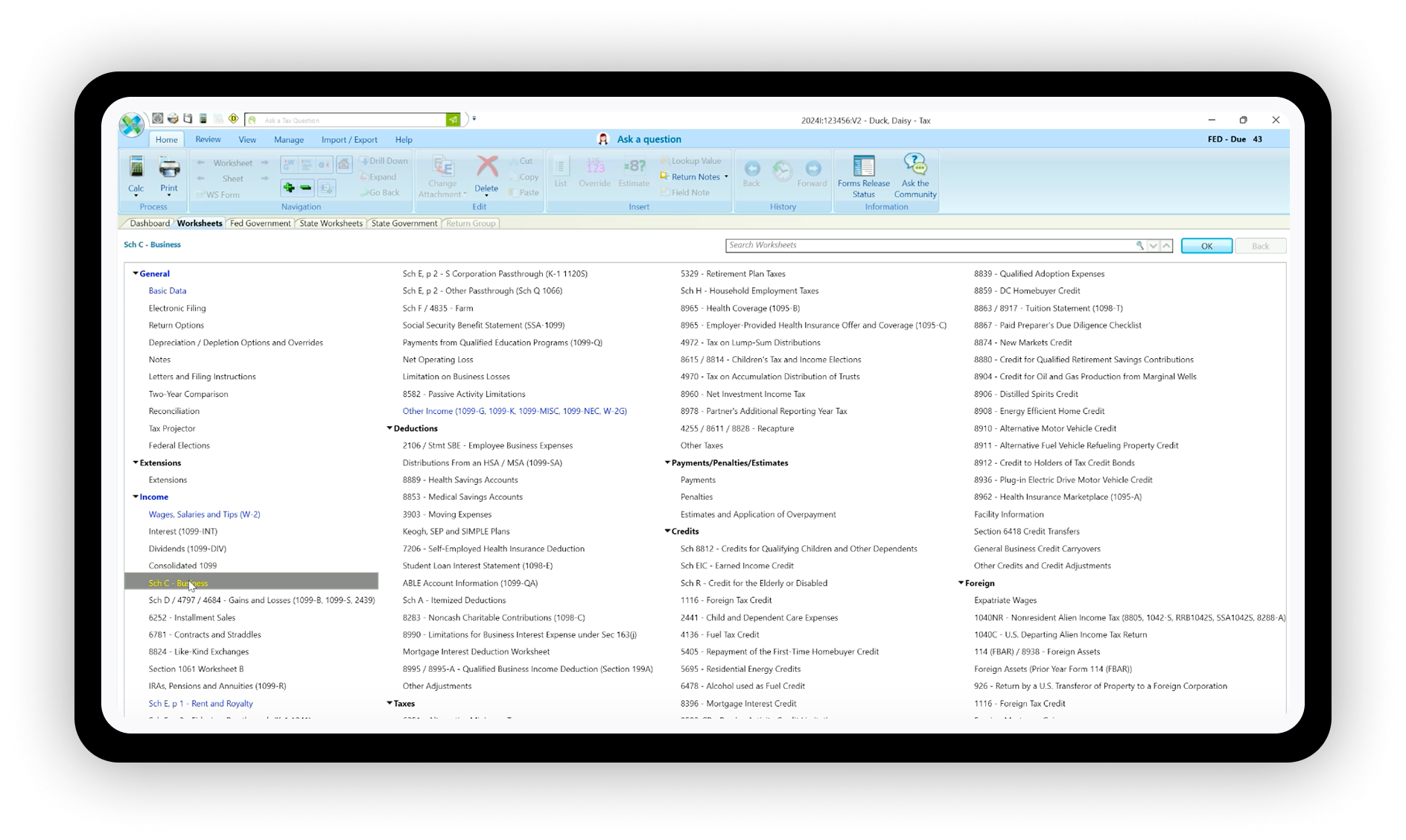Screen dimensions: 1406x840
Task: Collapse the Payments/Penalties/Estimates section
Action: click(667, 462)
